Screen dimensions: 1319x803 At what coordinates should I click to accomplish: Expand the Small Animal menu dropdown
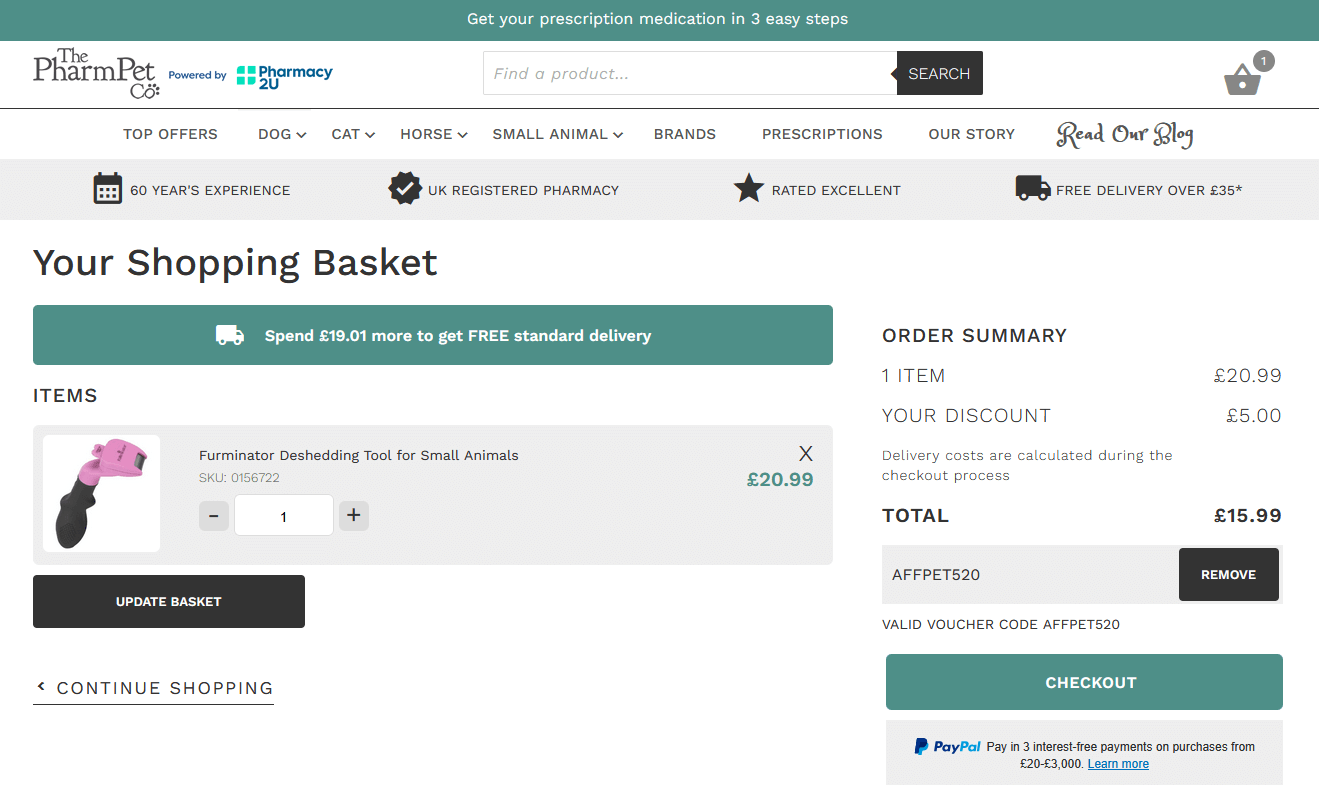(x=558, y=134)
